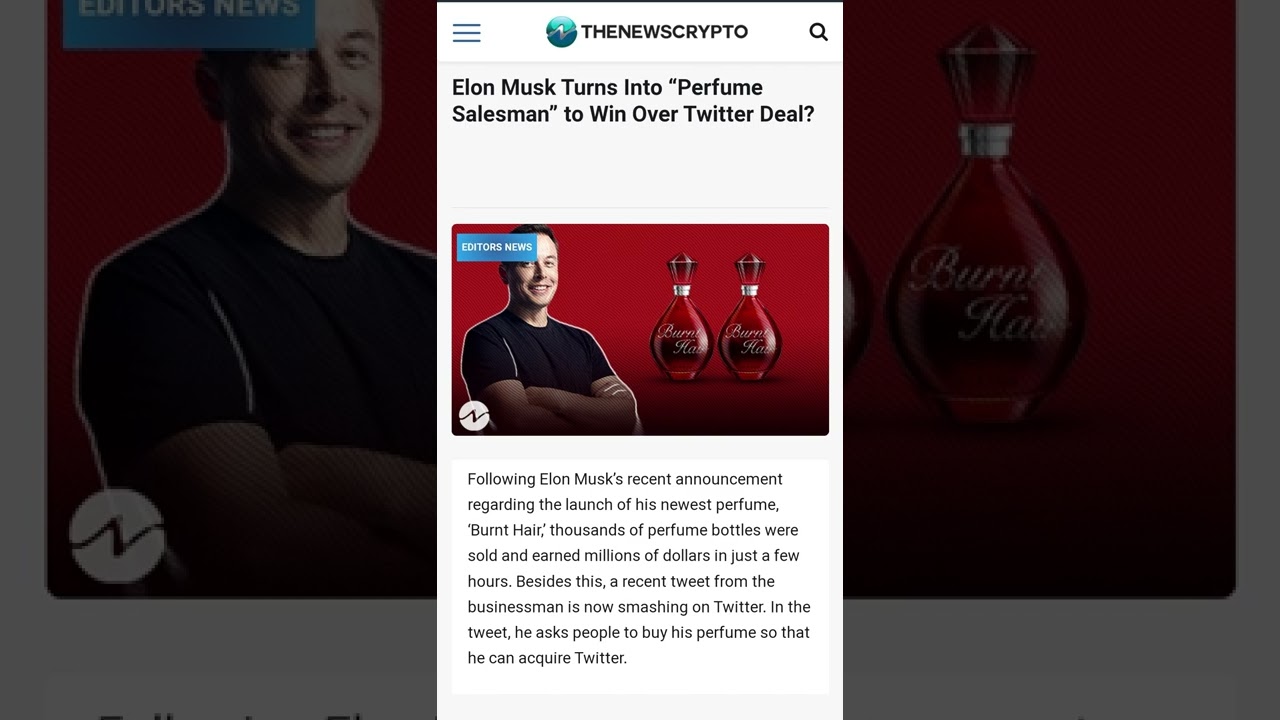Click the TheNewsCrypto round logo emblem
Viewport: 1280px width, 720px height.
(561, 32)
